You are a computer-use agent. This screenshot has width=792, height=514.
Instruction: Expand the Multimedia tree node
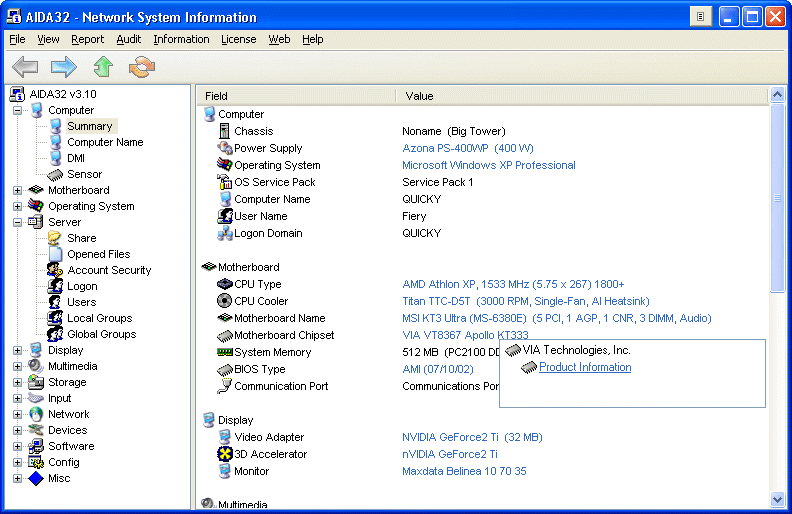(x=17, y=367)
